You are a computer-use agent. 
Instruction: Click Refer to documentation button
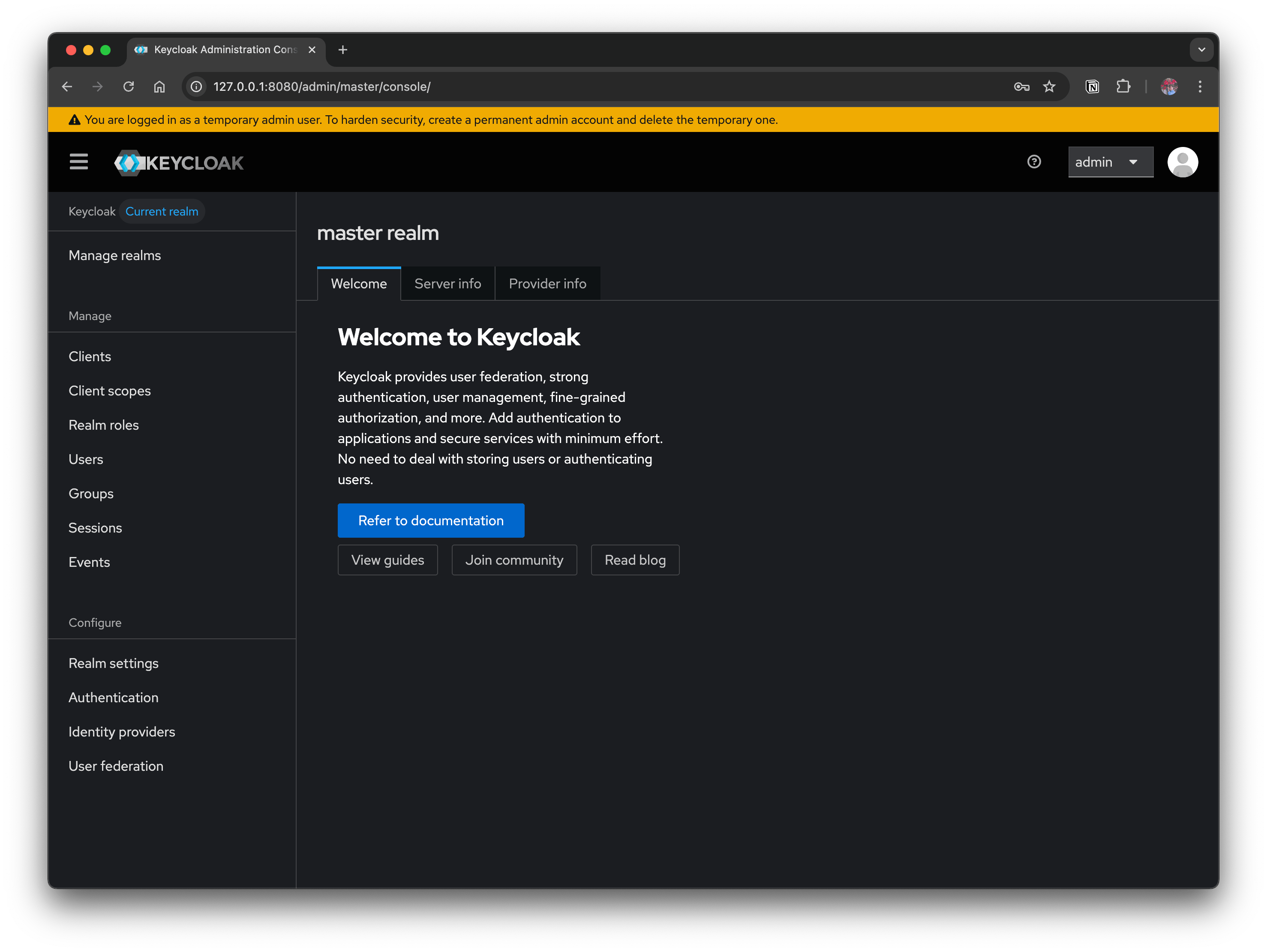click(431, 521)
